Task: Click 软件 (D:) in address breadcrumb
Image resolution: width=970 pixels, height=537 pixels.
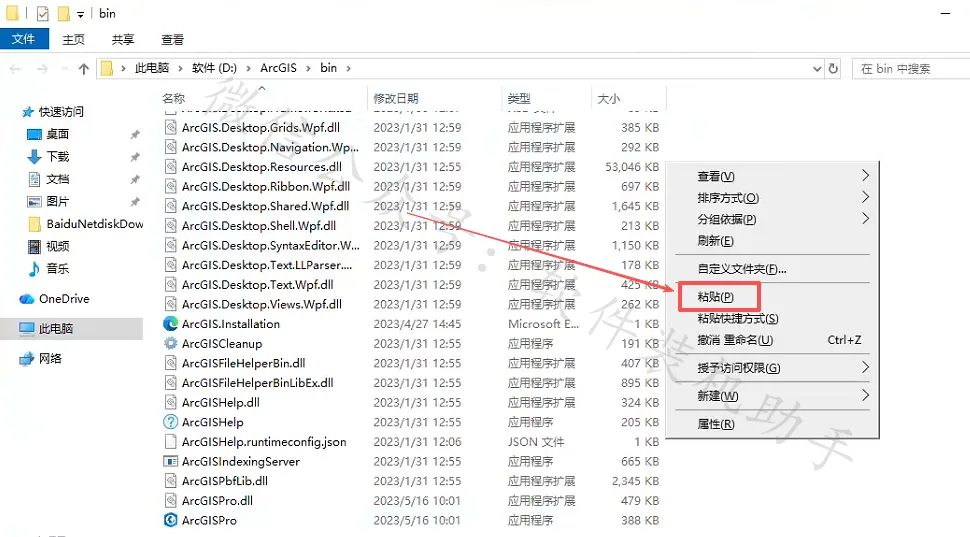Action: click(214, 68)
